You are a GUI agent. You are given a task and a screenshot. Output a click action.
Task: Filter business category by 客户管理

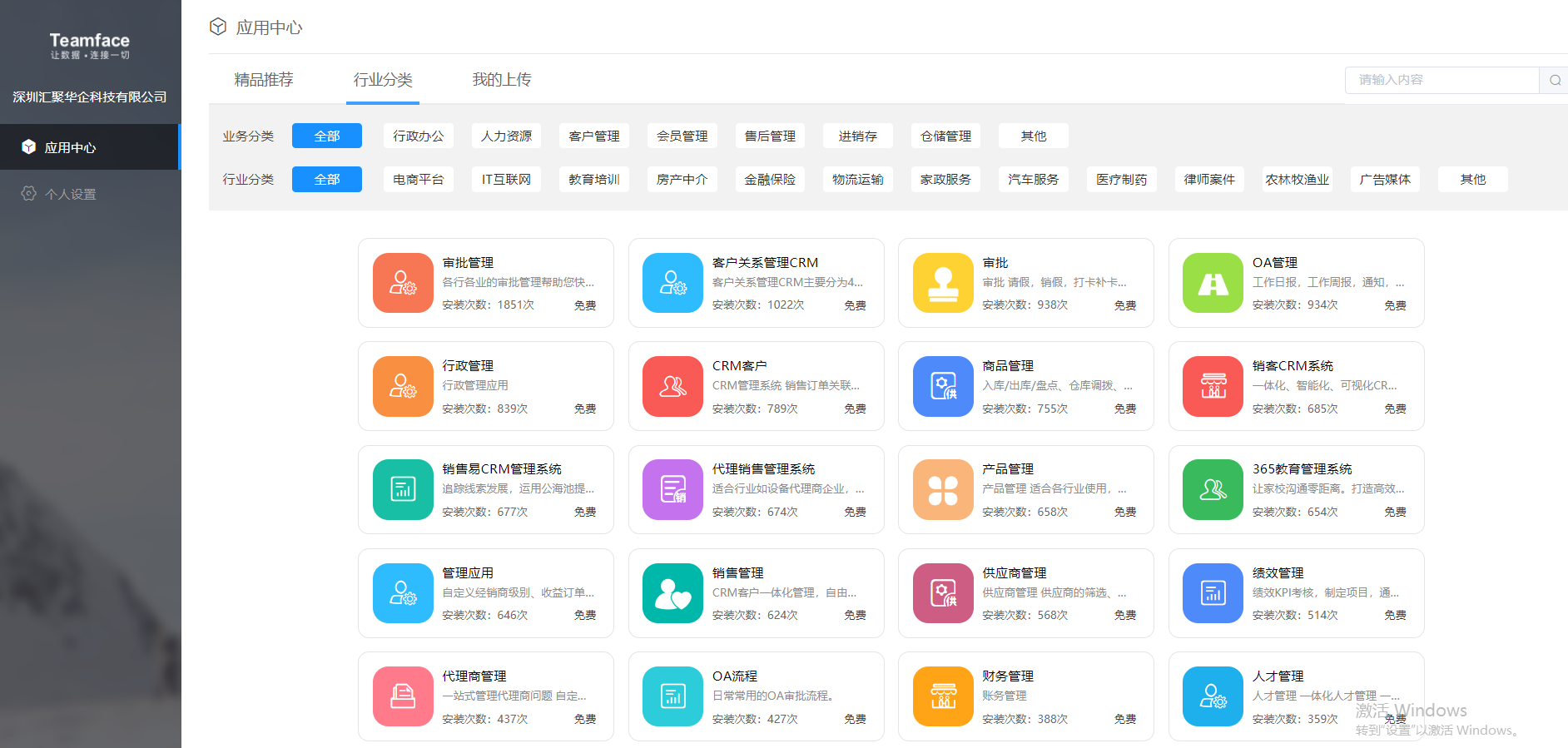(594, 136)
